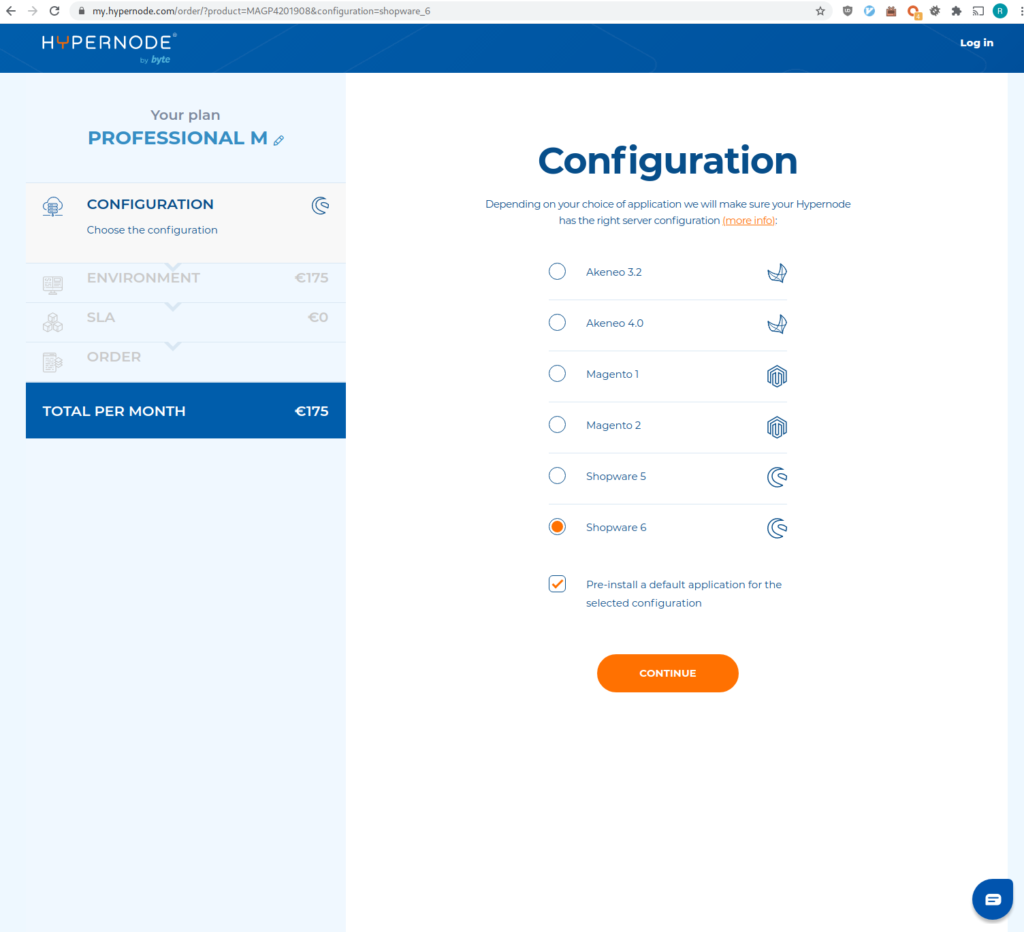1024x932 pixels.
Task: Click the Akeneo 4.0 label text
Action: coord(615,323)
